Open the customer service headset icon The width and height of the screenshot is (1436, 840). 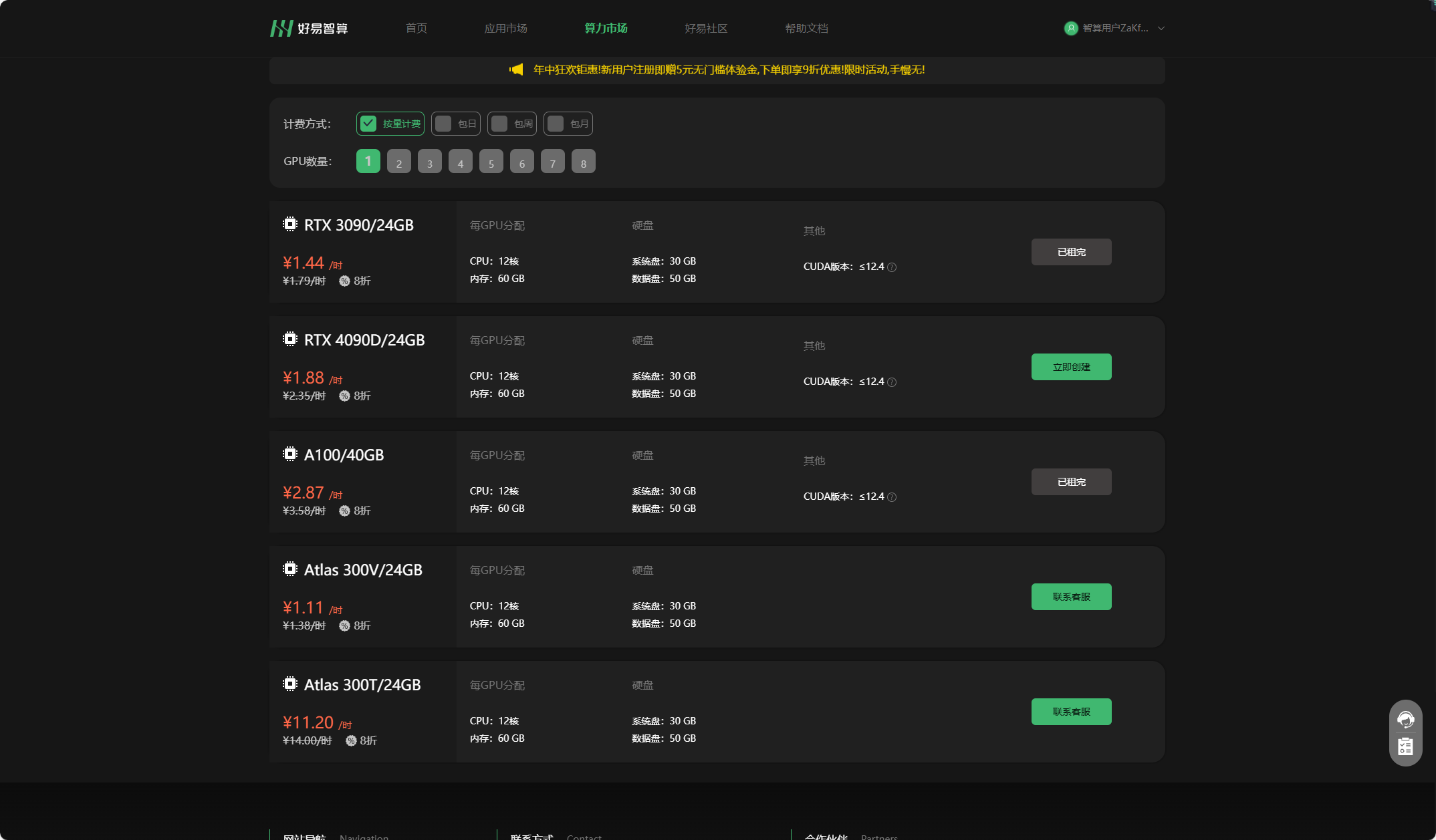1405,719
